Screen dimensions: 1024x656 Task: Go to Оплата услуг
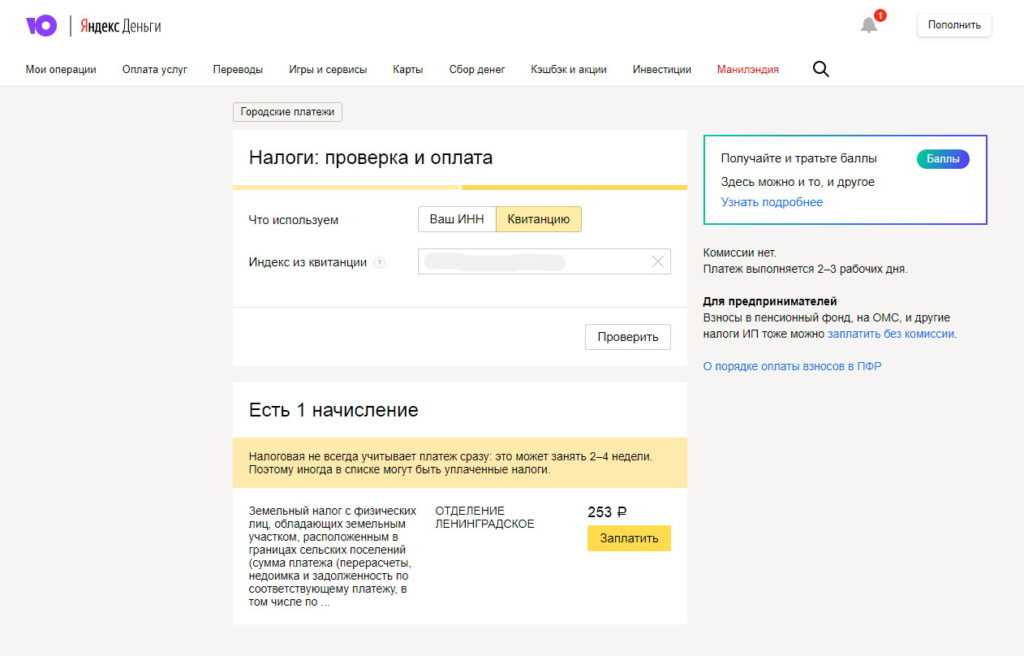tap(155, 70)
